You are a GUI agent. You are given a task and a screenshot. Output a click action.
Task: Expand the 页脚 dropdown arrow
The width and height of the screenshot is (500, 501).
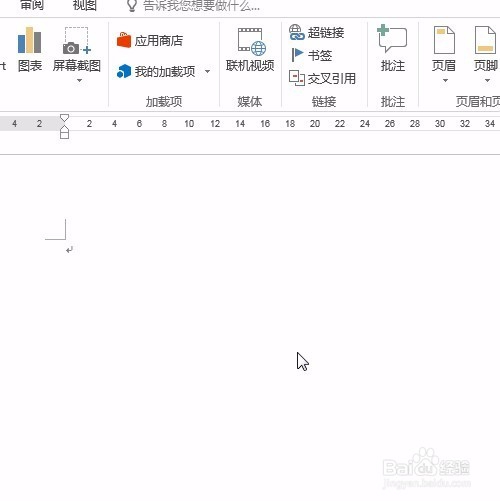tap(487, 80)
